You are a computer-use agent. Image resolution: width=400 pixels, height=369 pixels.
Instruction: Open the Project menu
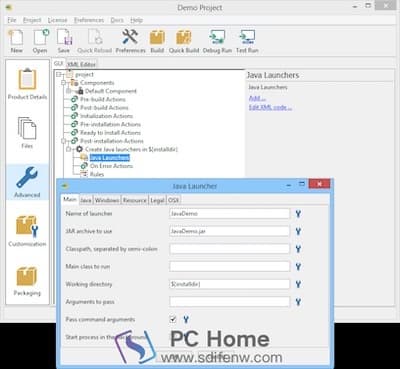[x=32, y=20]
